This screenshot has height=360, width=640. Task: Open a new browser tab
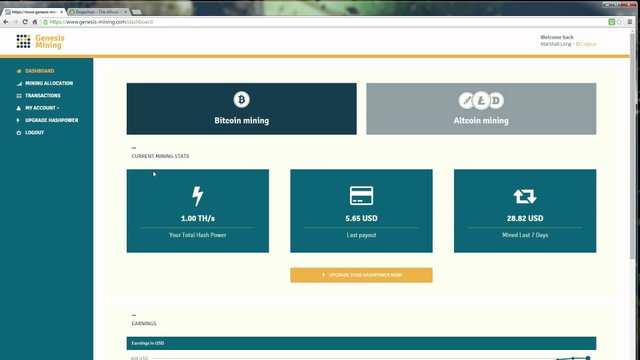pyautogui.click(x=137, y=12)
